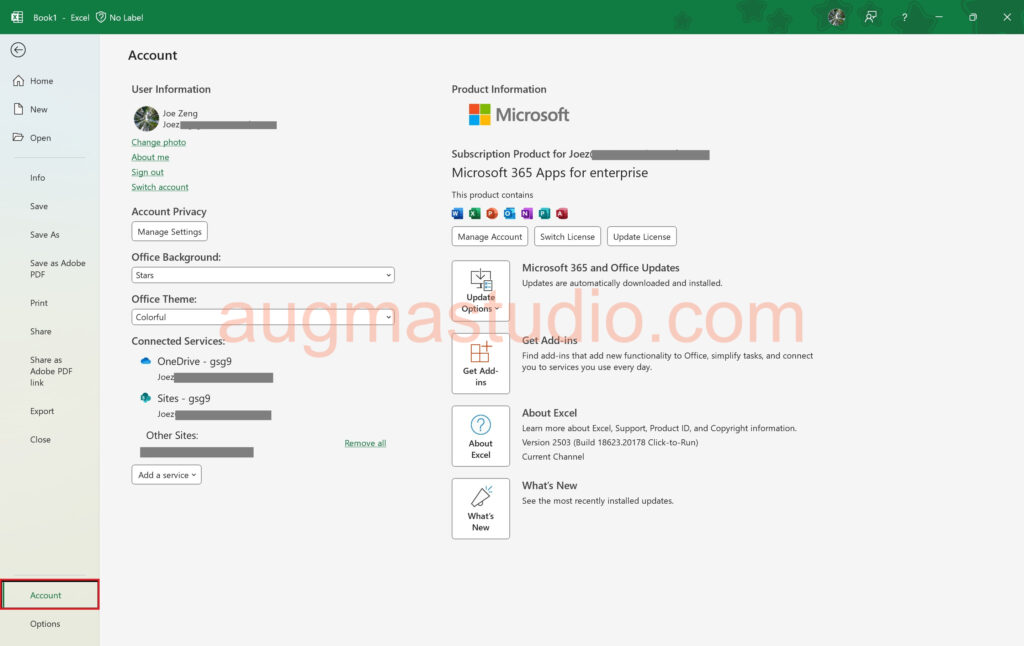Click the Manage Settings button

(170, 232)
